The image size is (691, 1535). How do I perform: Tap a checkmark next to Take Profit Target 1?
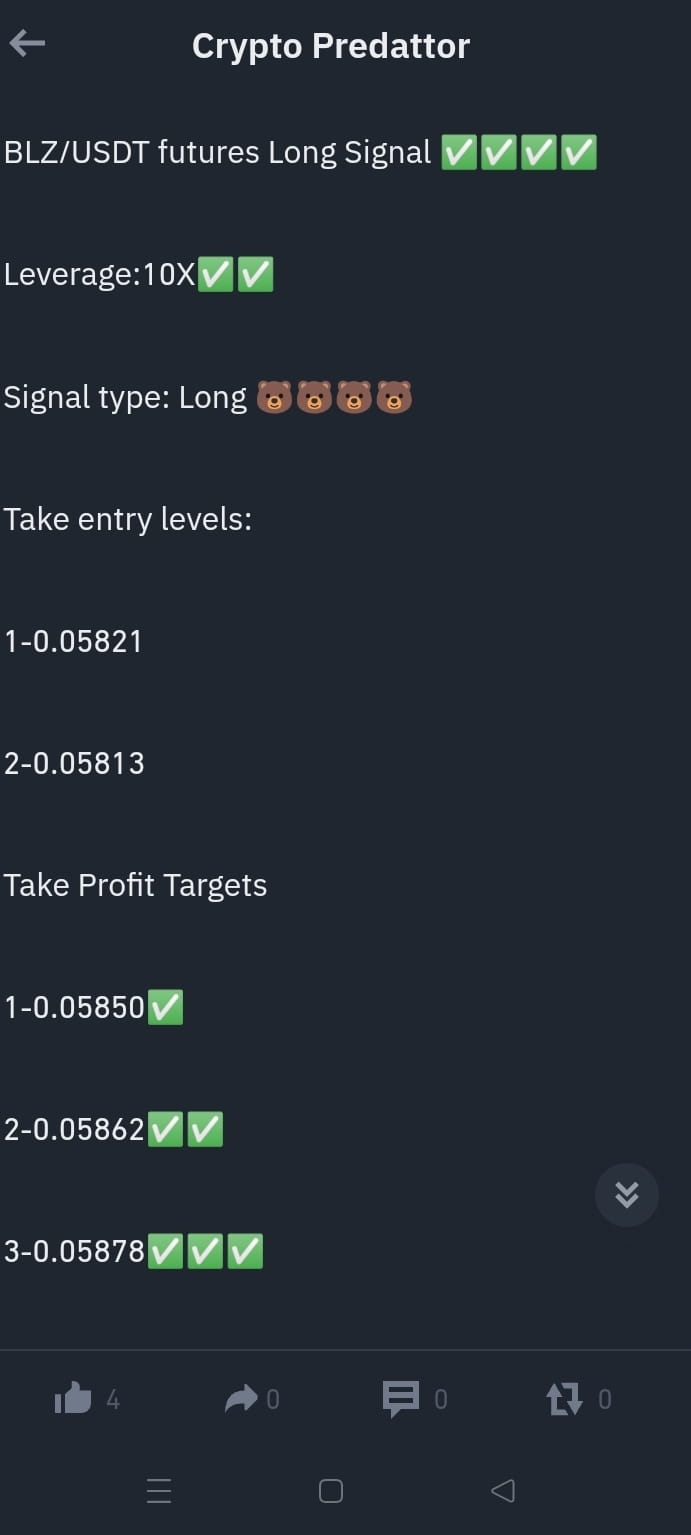(167, 1006)
